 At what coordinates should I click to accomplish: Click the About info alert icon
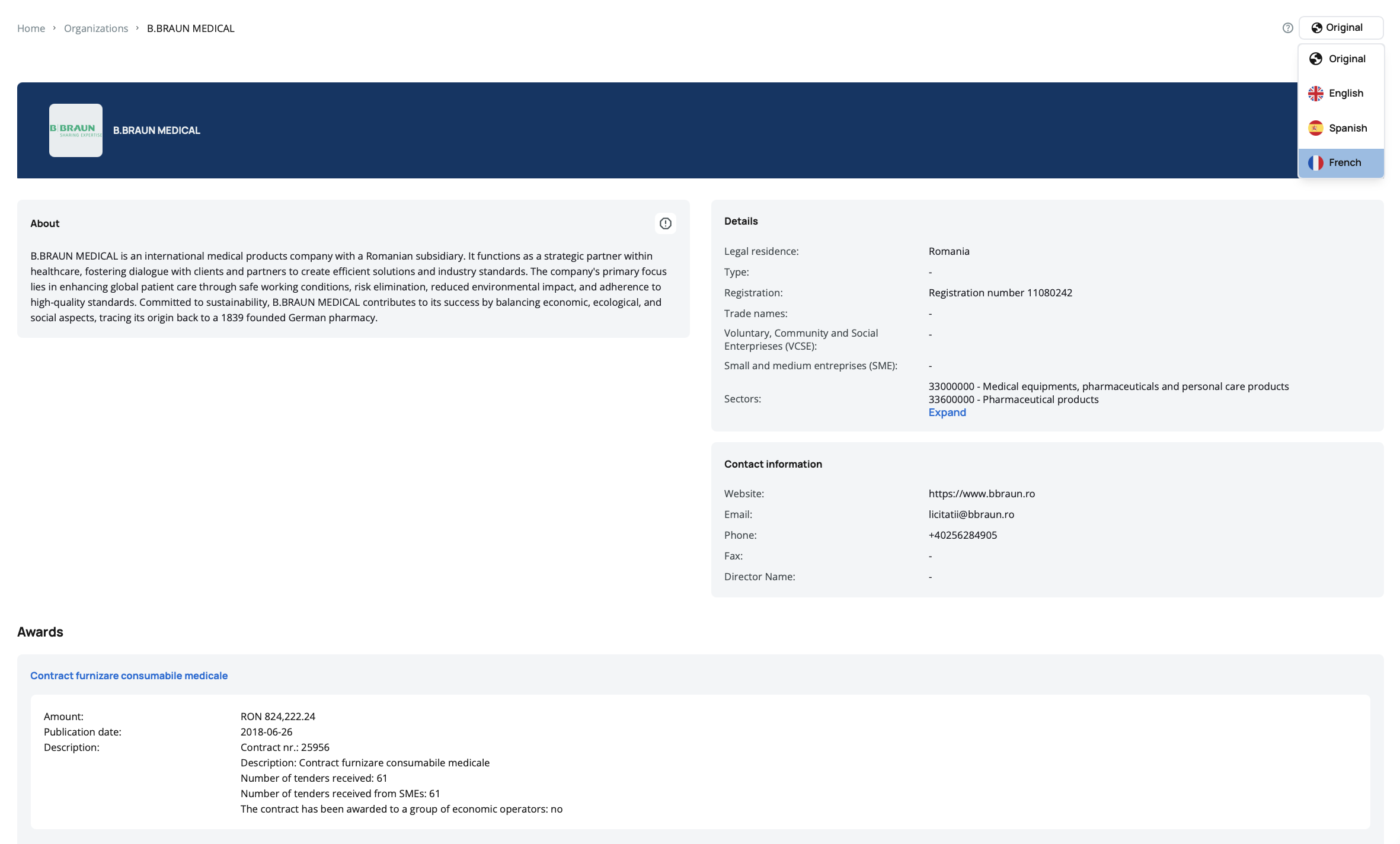(665, 223)
